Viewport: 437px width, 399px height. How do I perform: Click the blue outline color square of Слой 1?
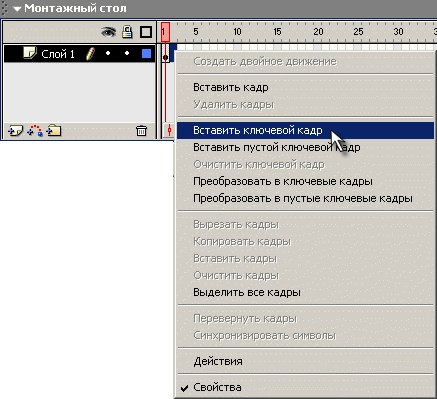pyautogui.click(x=146, y=53)
